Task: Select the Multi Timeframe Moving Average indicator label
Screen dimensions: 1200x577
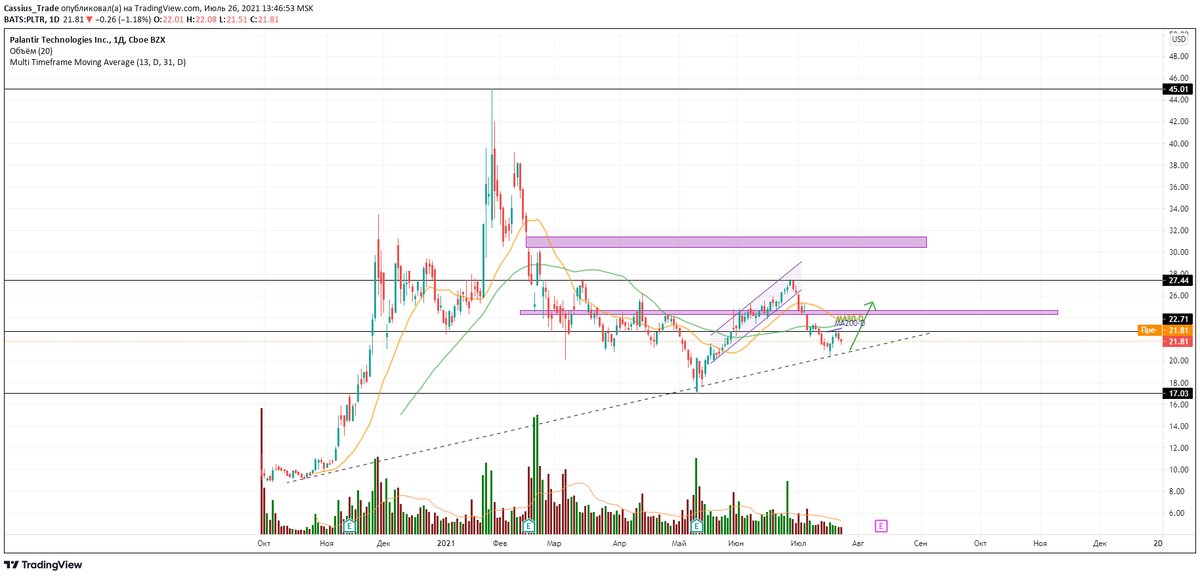Action: click(97, 62)
